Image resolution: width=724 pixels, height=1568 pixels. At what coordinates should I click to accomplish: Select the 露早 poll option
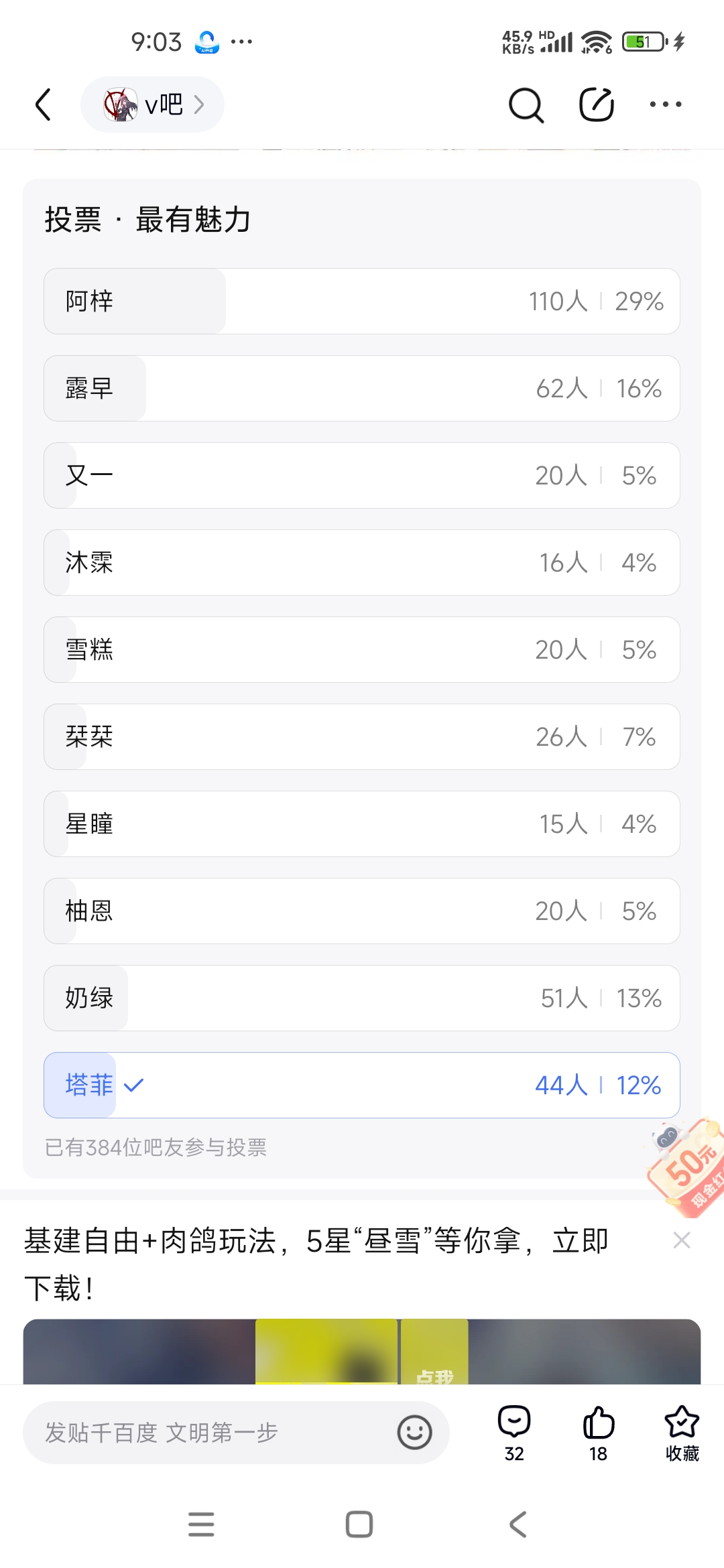click(x=362, y=389)
